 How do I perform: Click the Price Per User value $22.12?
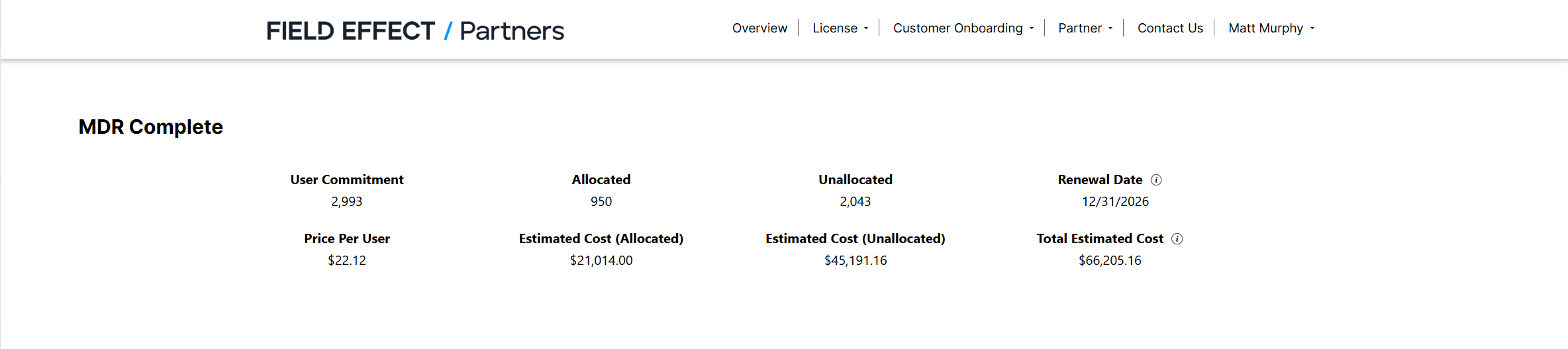pos(347,260)
